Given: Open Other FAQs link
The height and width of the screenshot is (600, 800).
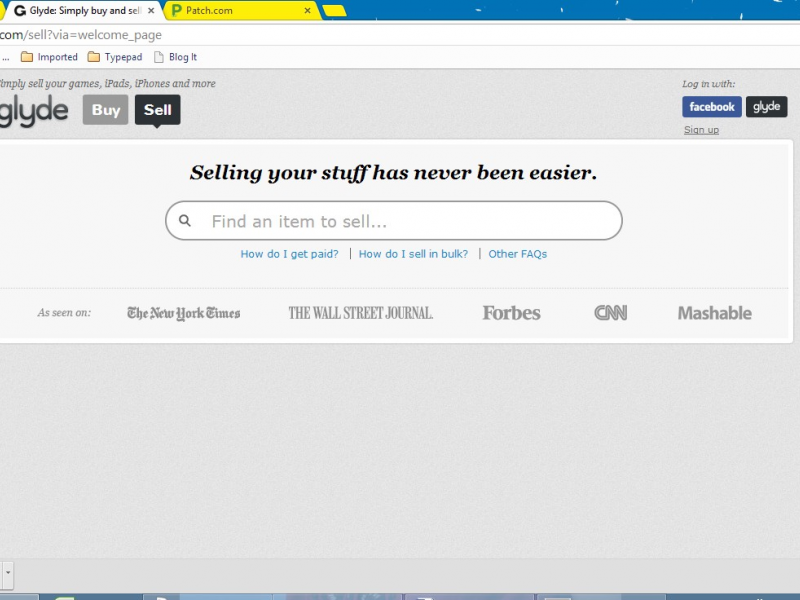Looking at the screenshot, I should [517, 254].
